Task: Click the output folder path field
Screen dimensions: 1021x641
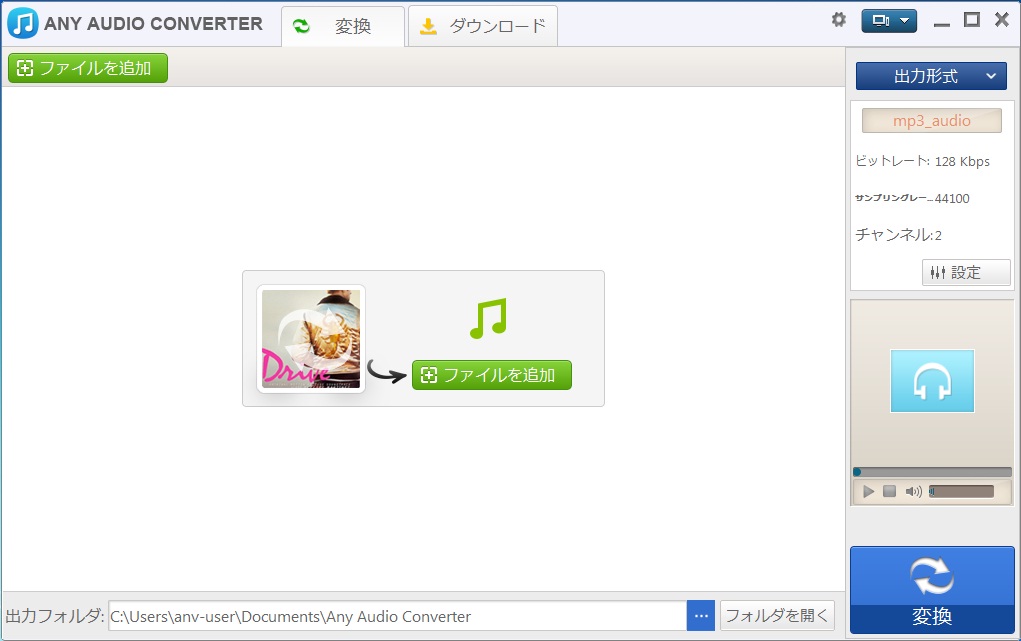Action: coord(396,616)
